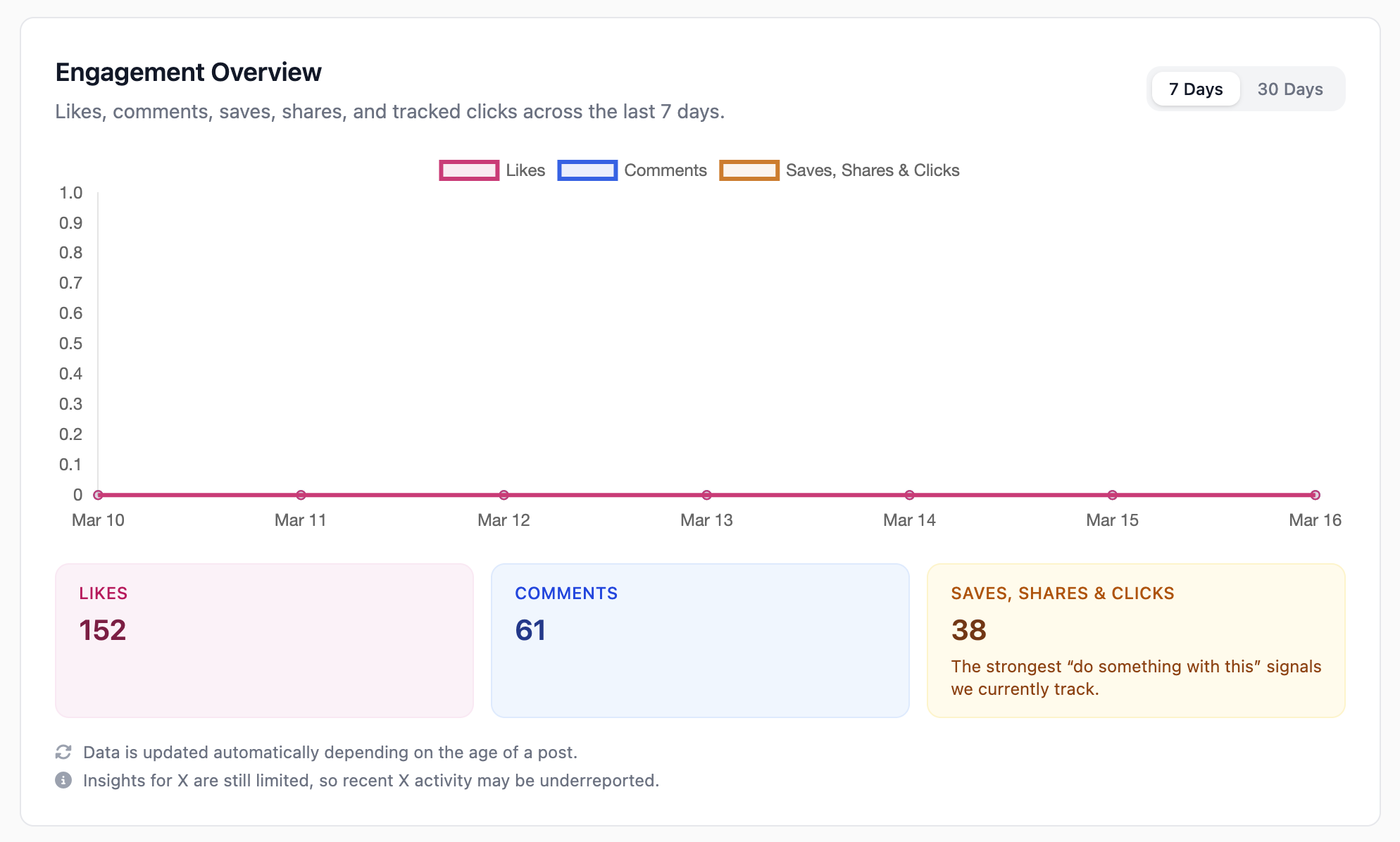This screenshot has width=1400, height=842.
Task: Select the Mar 11 data point
Action: click(301, 495)
